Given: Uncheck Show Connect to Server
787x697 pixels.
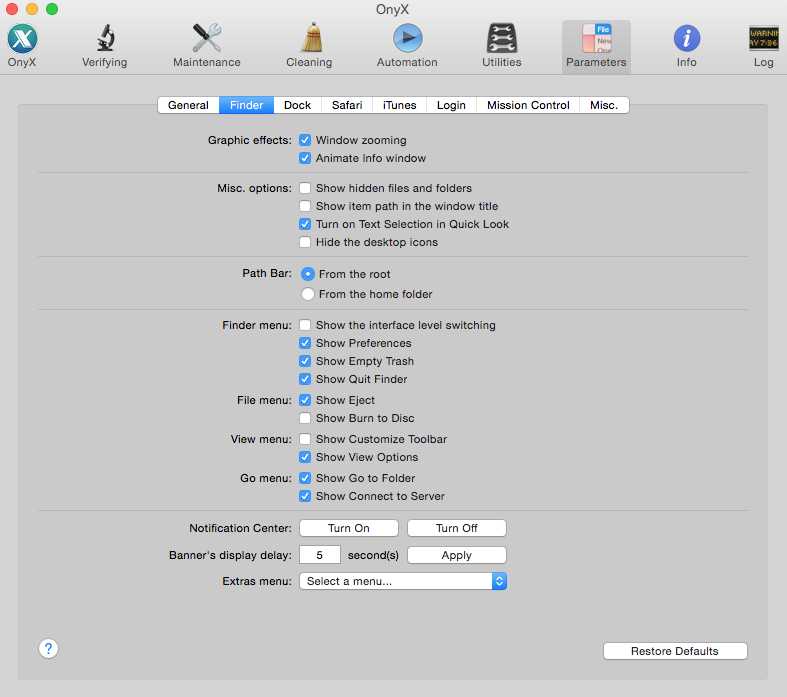Looking at the screenshot, I should coord(305,496).
